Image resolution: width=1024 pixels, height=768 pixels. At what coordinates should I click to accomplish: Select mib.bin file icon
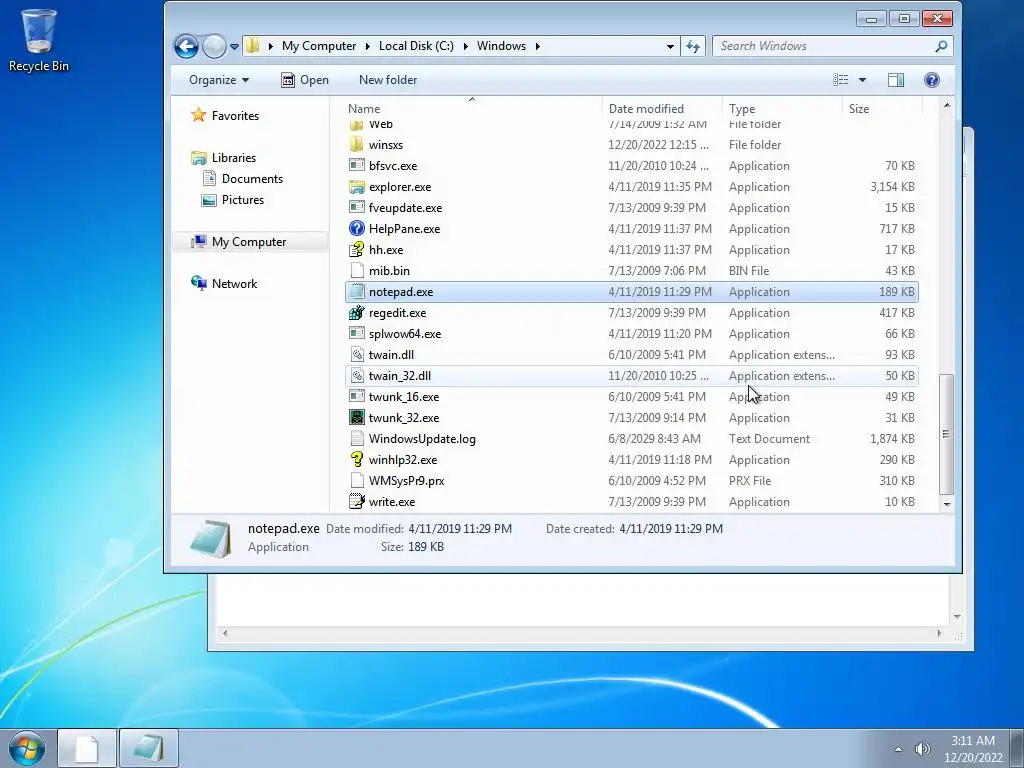pos(357,270)
